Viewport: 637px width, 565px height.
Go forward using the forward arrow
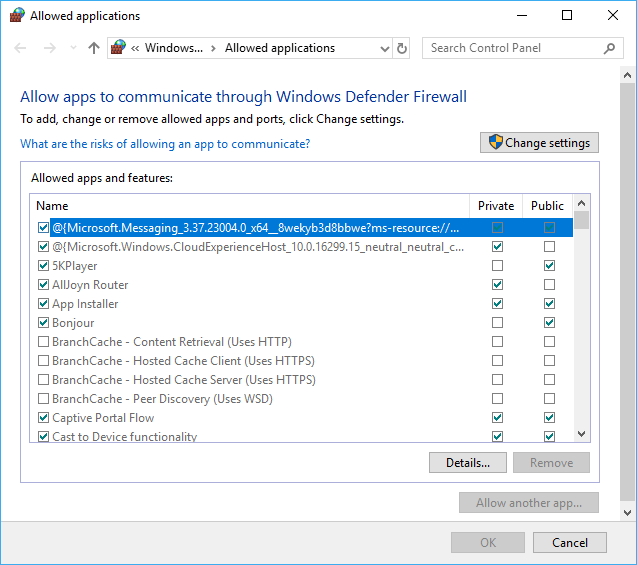(x=50, y=48)
